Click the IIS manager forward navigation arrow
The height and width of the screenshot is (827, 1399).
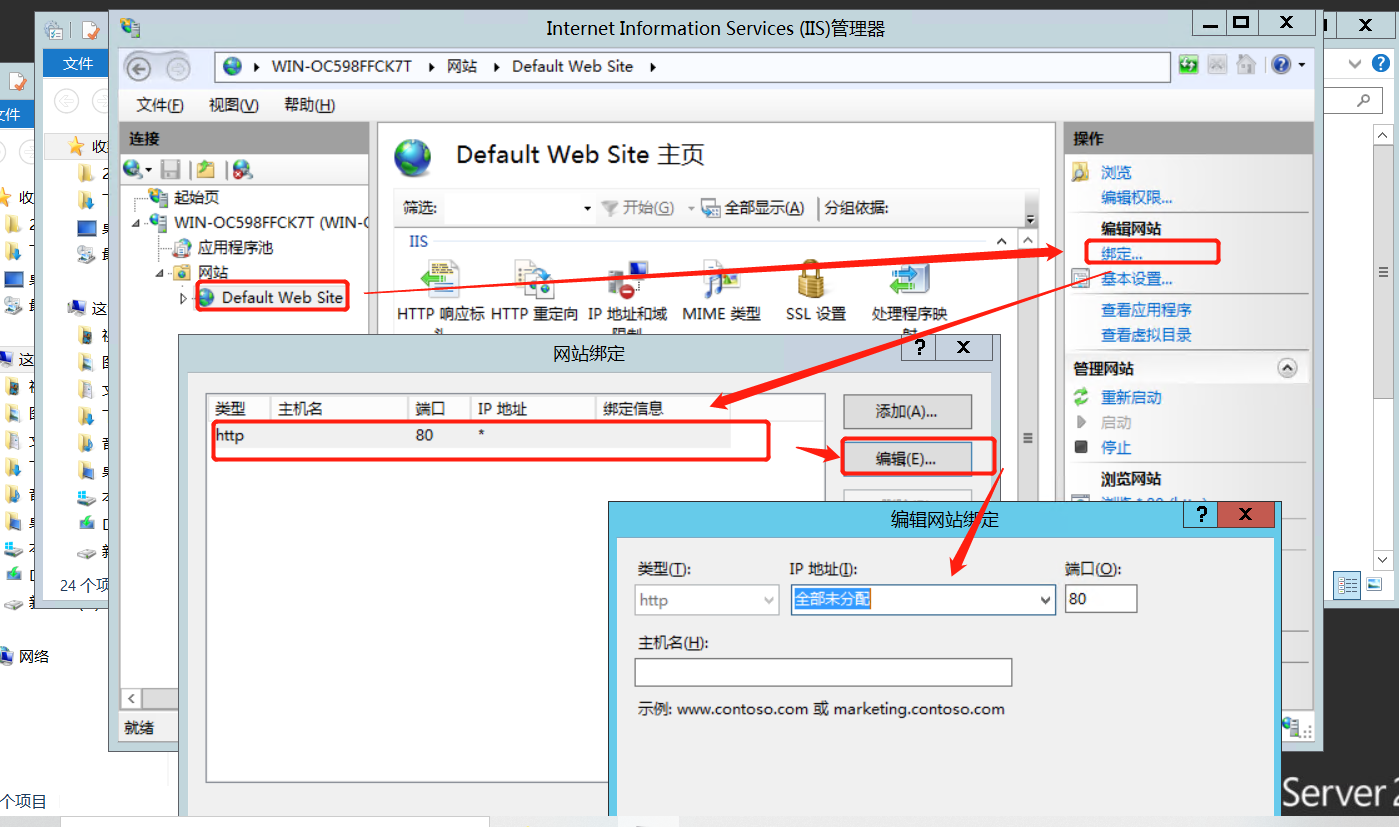176,68
